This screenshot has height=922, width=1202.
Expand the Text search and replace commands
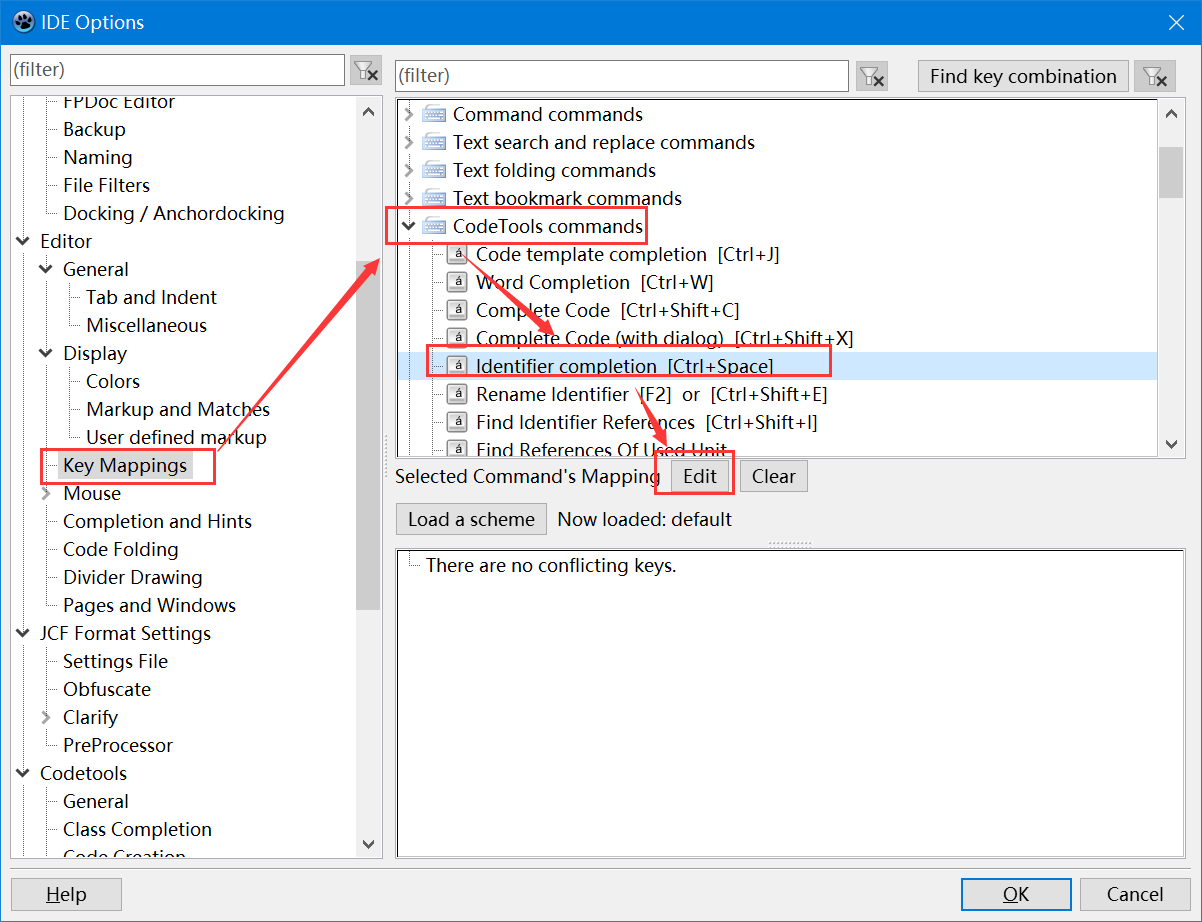(x=408, y=143)
